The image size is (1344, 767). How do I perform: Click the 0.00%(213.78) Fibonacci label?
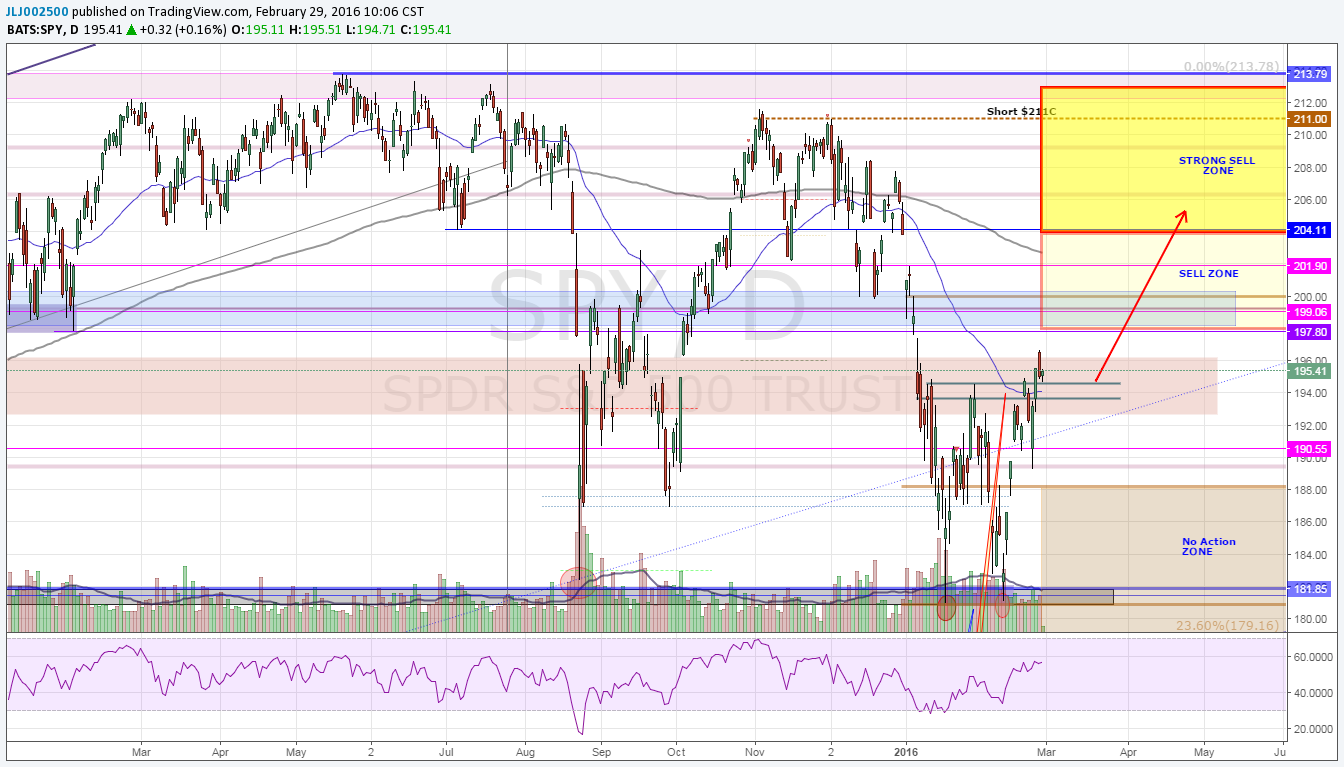tap(1232, 67)
